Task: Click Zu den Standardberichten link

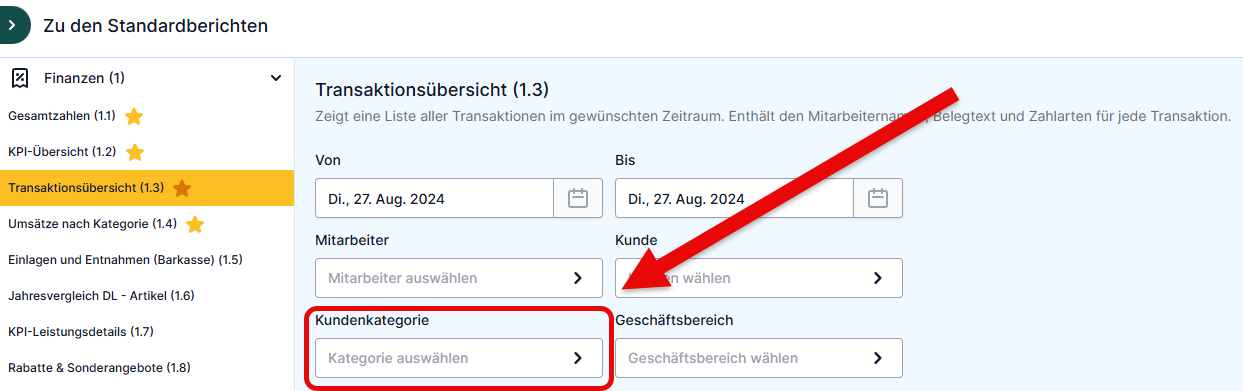Action: 156,25
